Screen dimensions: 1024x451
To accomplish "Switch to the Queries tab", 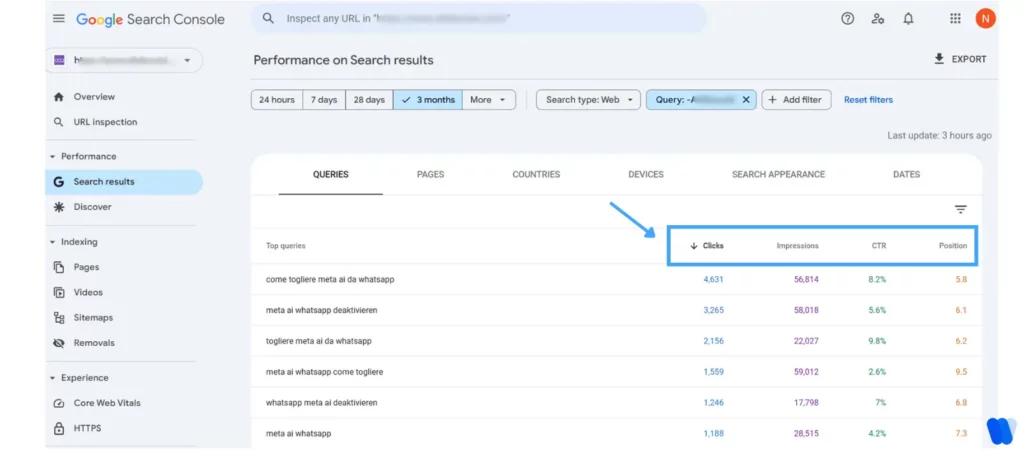I will 330,174.
